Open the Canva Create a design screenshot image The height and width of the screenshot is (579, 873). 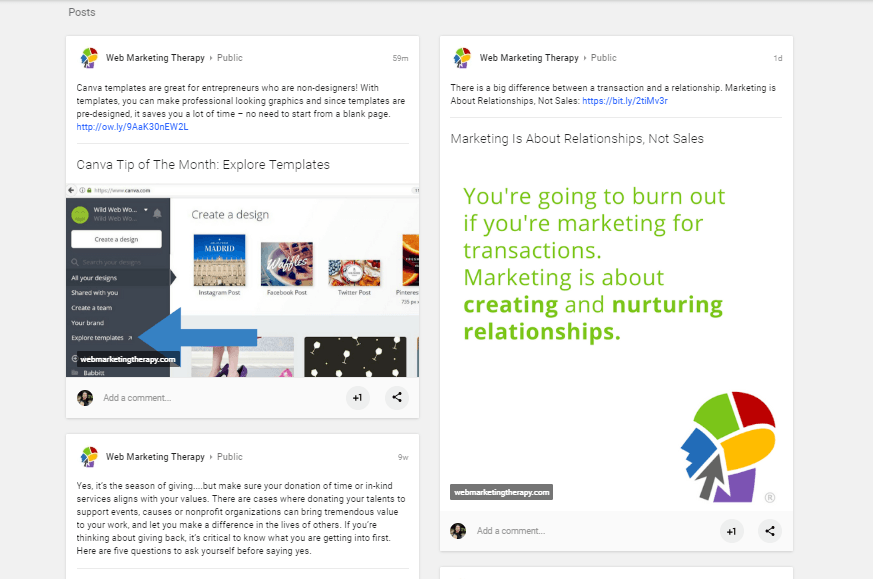pos(242,281)
